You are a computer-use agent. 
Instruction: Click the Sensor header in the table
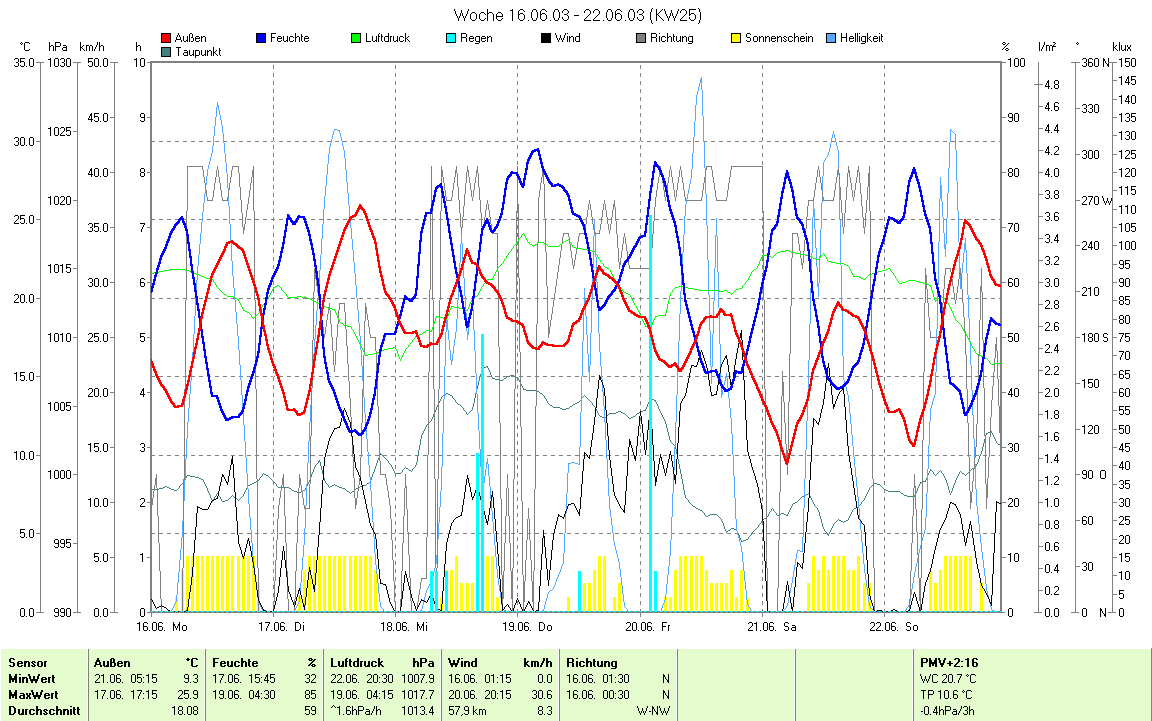pos(29,662)
